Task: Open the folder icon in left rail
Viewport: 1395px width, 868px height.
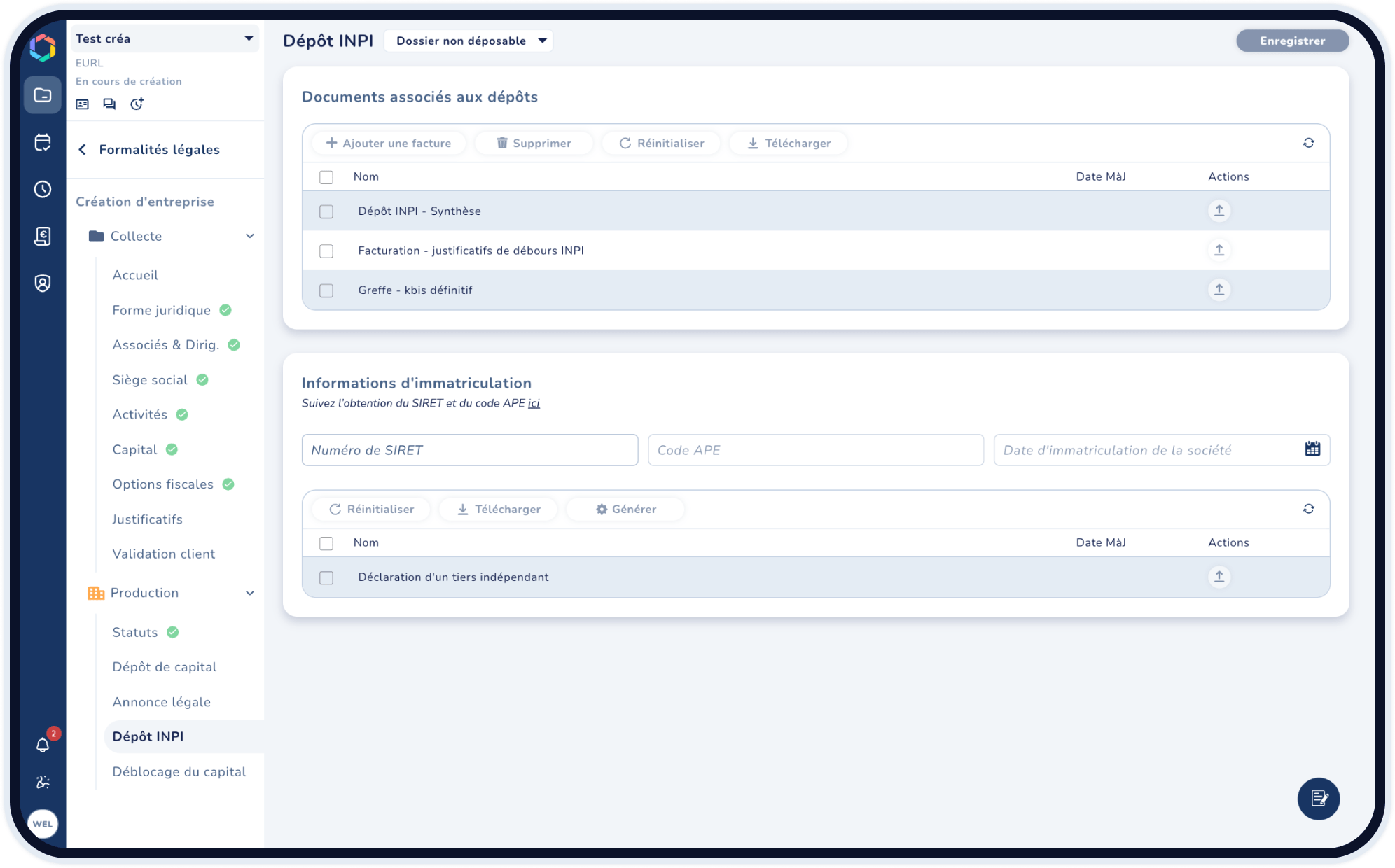Action: click(43, 95)
